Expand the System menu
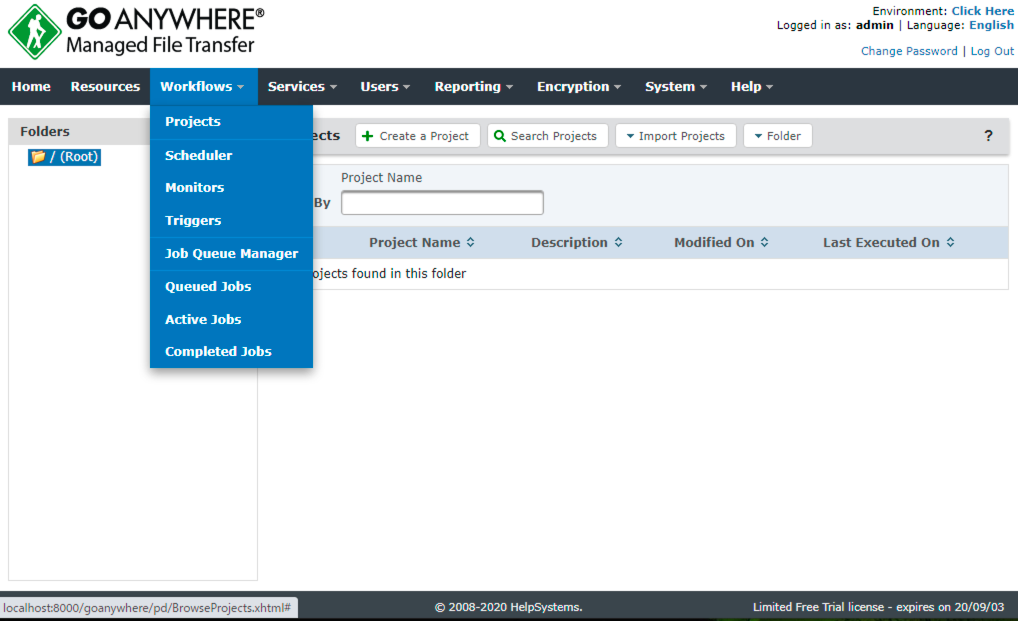The image size is (1018, 621). coord(676,86)
